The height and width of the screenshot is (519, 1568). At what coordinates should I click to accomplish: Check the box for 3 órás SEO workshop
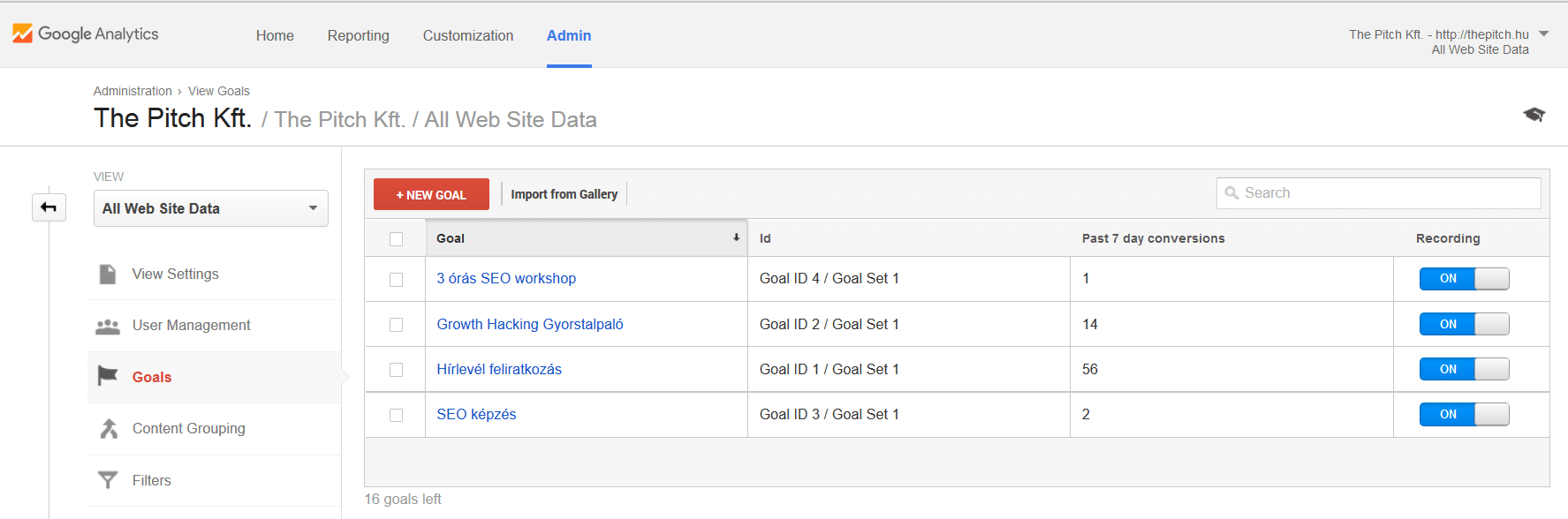point(396,280)
